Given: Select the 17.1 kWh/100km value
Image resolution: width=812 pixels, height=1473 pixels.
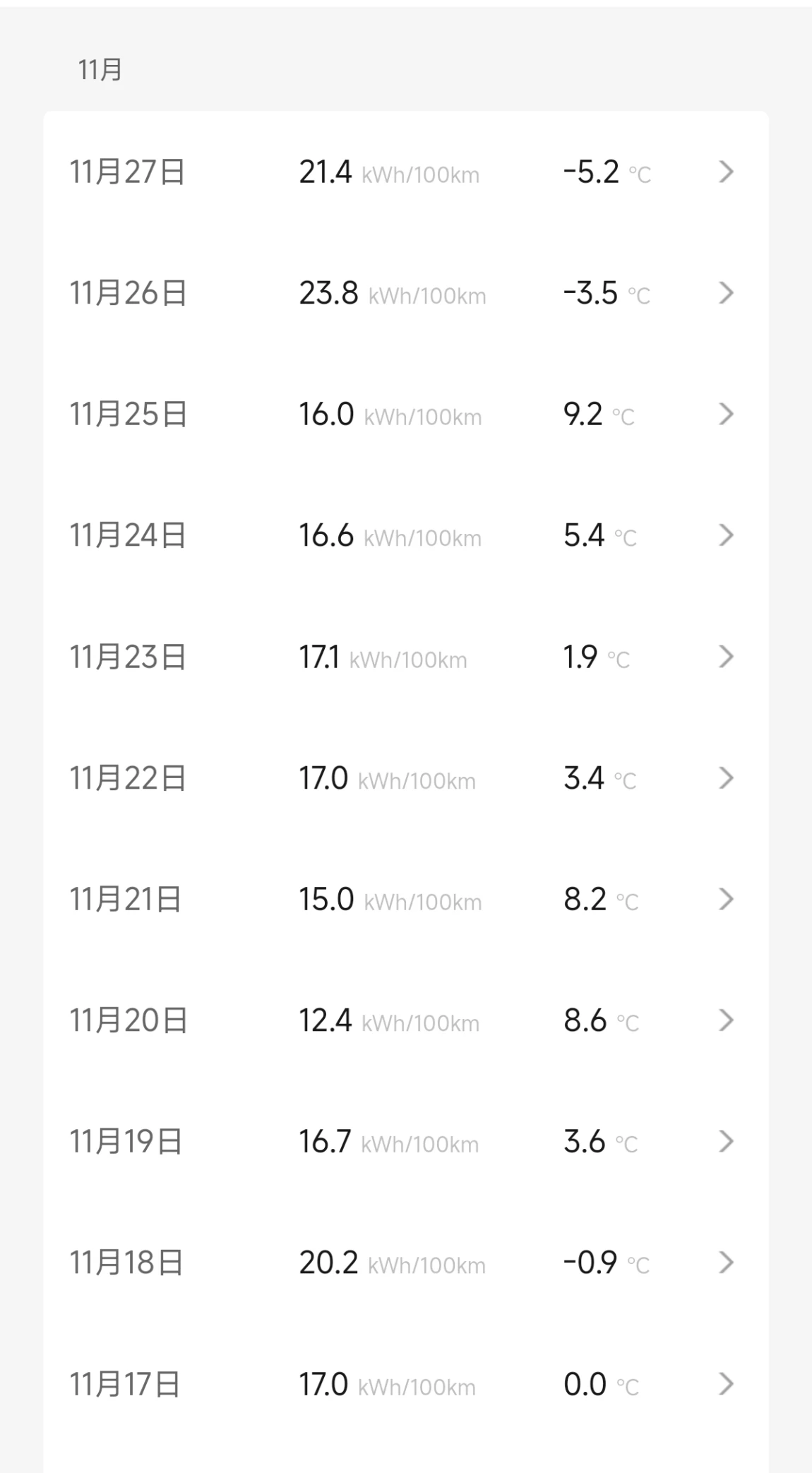Looking at the screenshot, I should click(x=383, y=657).
